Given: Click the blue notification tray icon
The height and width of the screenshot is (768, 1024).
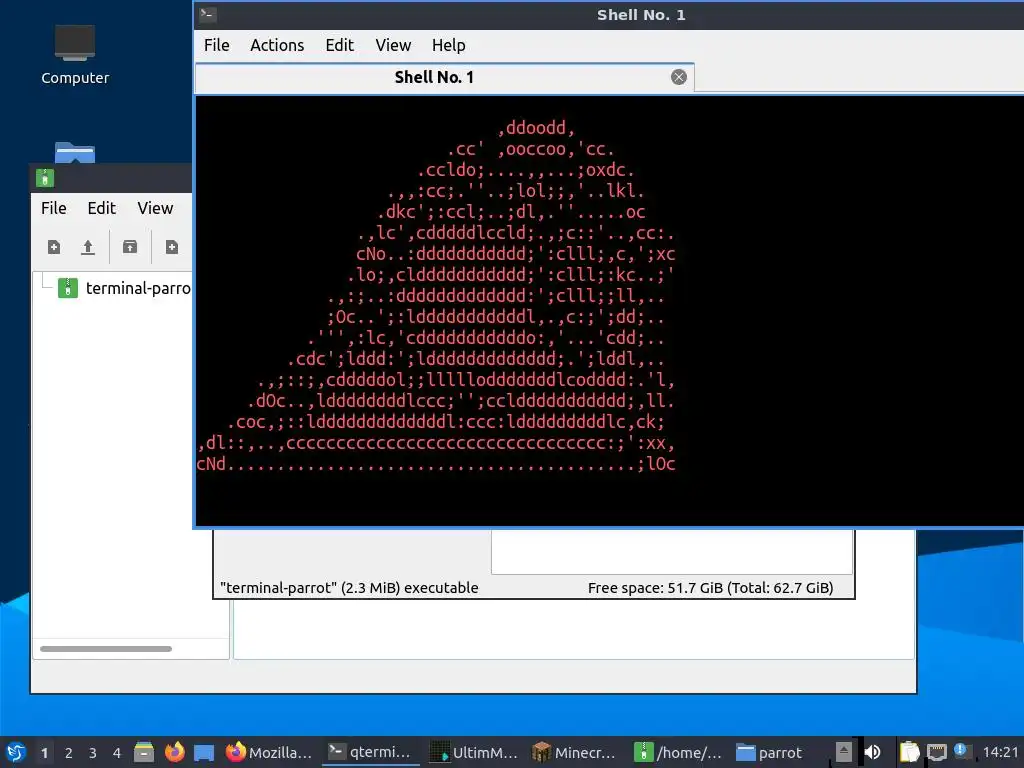Looking at the screenshot, I should pyautogui.click(x=960, y=750).
